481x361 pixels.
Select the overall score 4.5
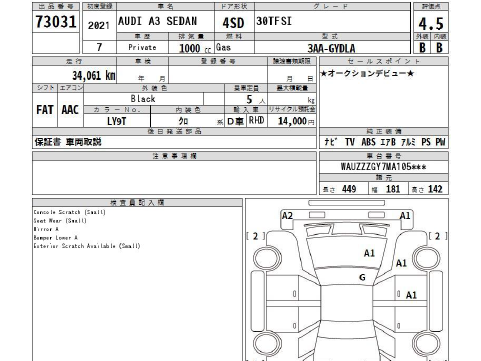pos(431,23)
